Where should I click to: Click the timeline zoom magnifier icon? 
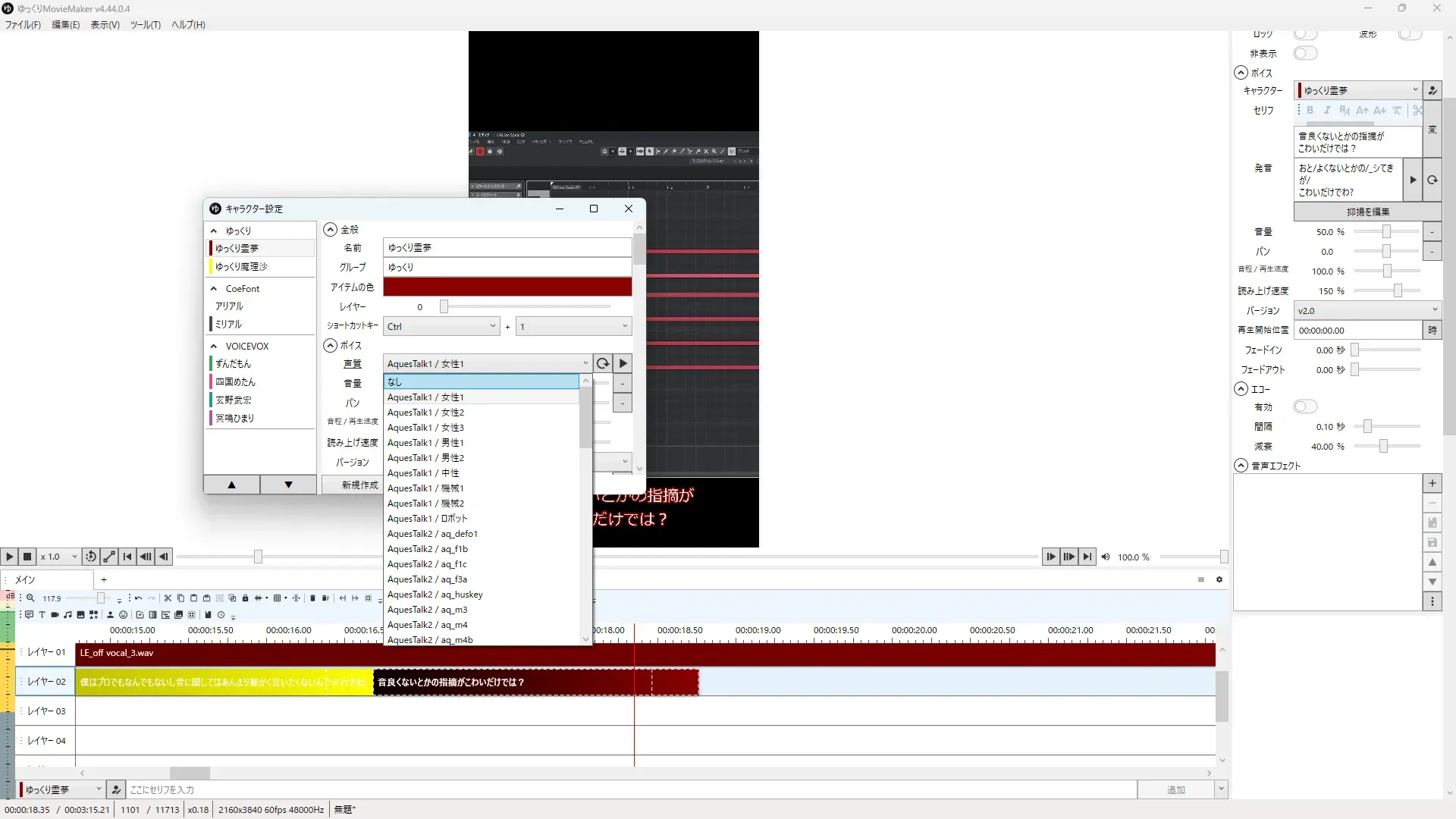tap(31, 598)
